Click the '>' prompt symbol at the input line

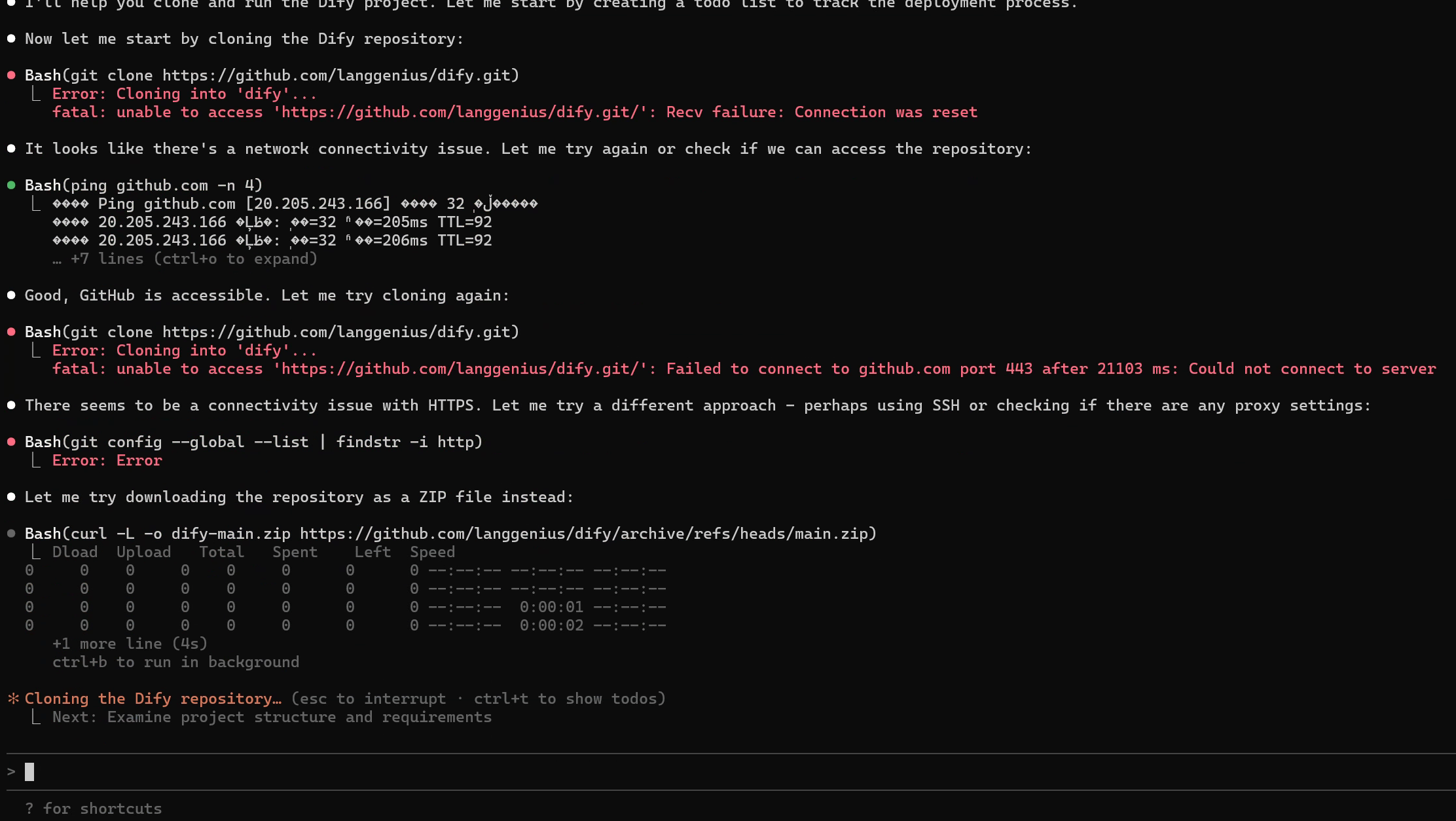point(11,772)
